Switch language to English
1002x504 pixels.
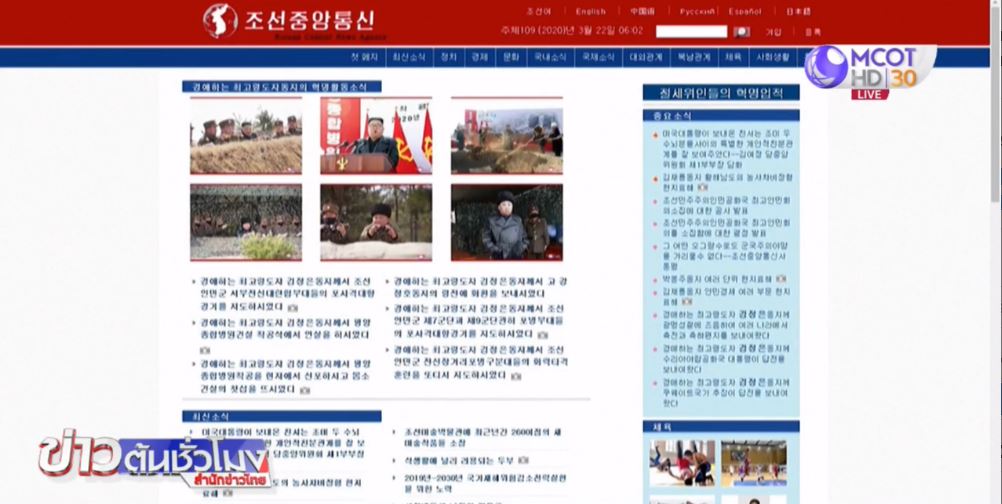(590, 12)
